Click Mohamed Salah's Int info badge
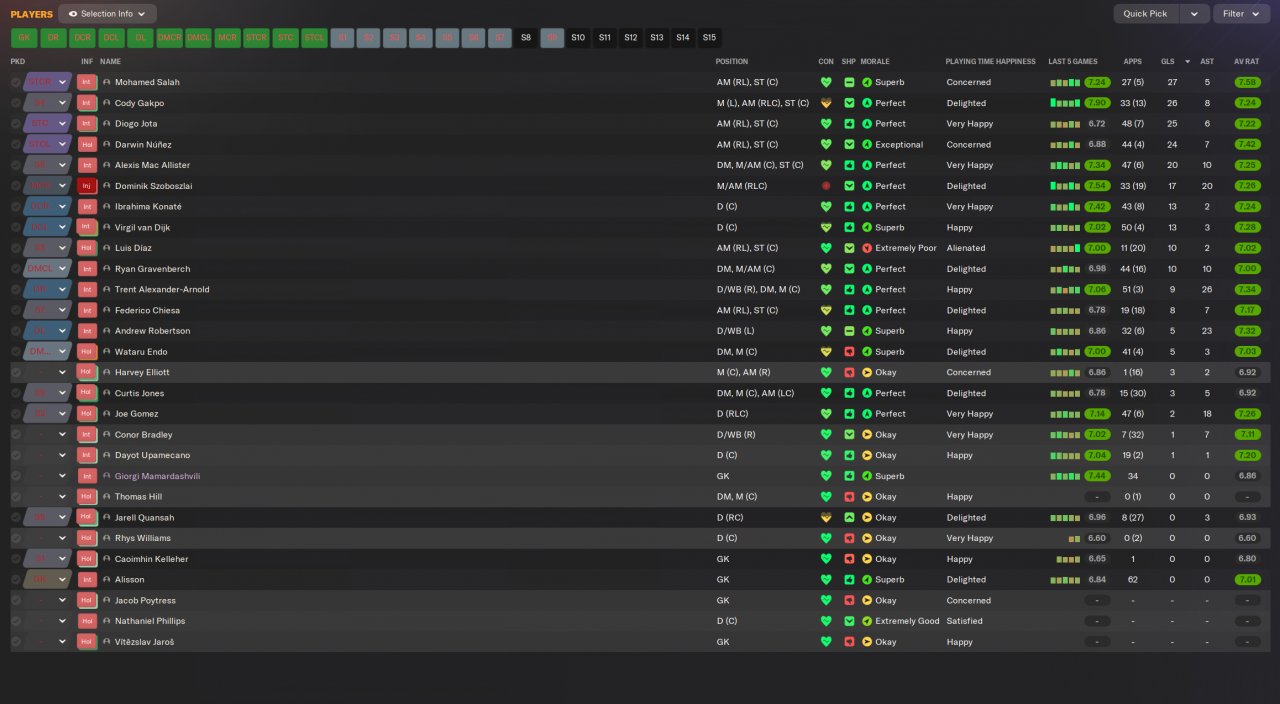1280x704 pixels. pos(87,82)
